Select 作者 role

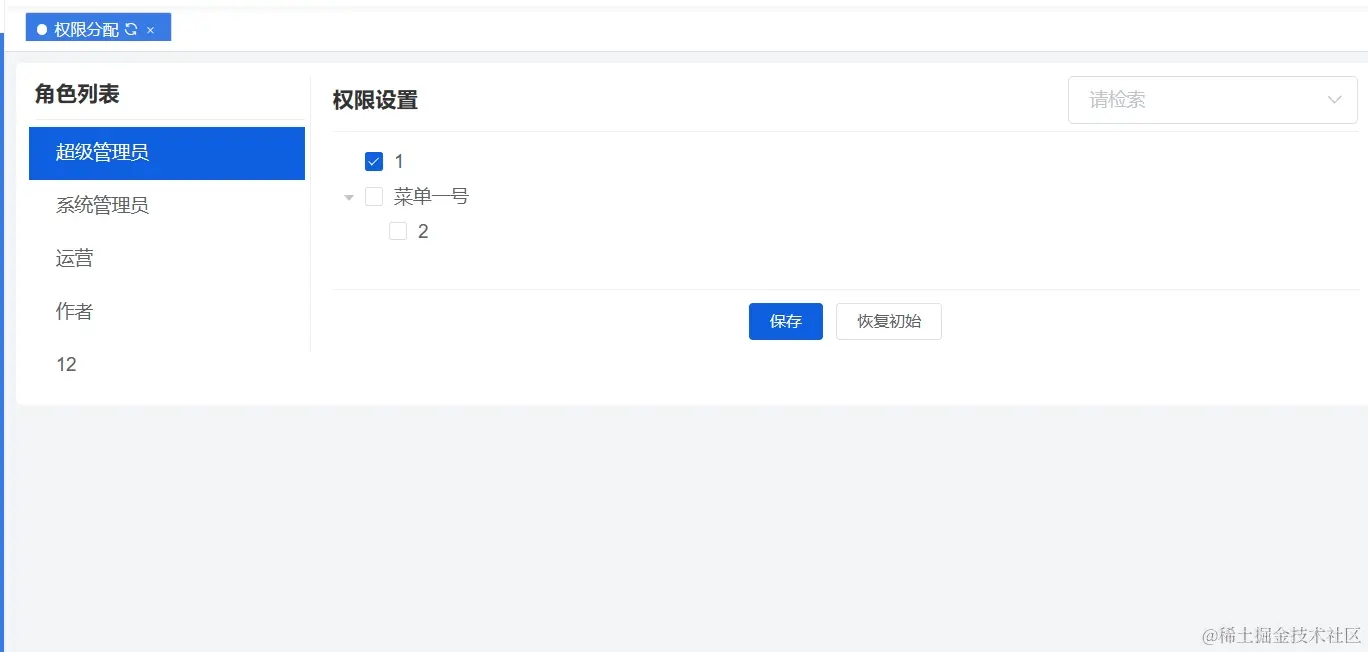[167, 312]
